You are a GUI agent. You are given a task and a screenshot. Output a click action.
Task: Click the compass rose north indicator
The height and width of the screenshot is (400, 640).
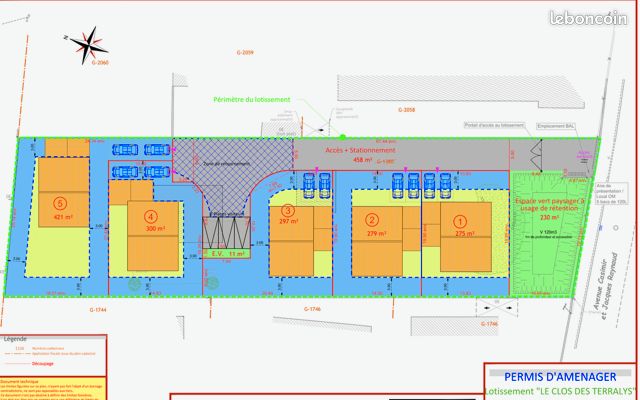click(88, 45)
